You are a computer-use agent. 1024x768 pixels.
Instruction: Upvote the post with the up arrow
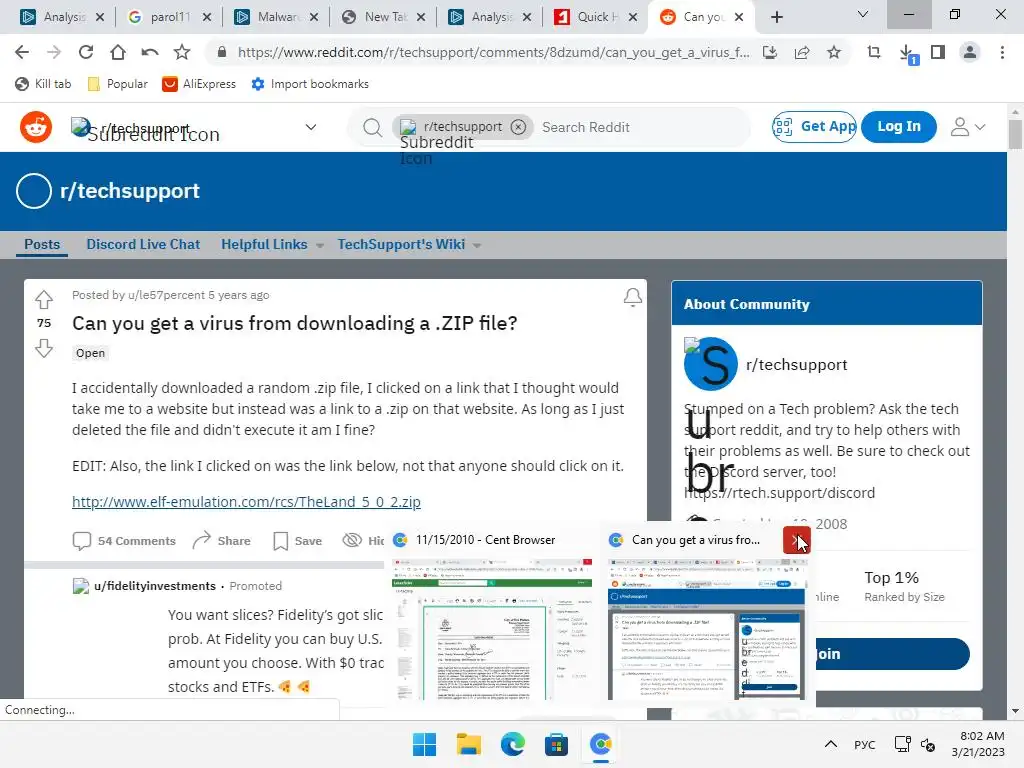(44, 300)
